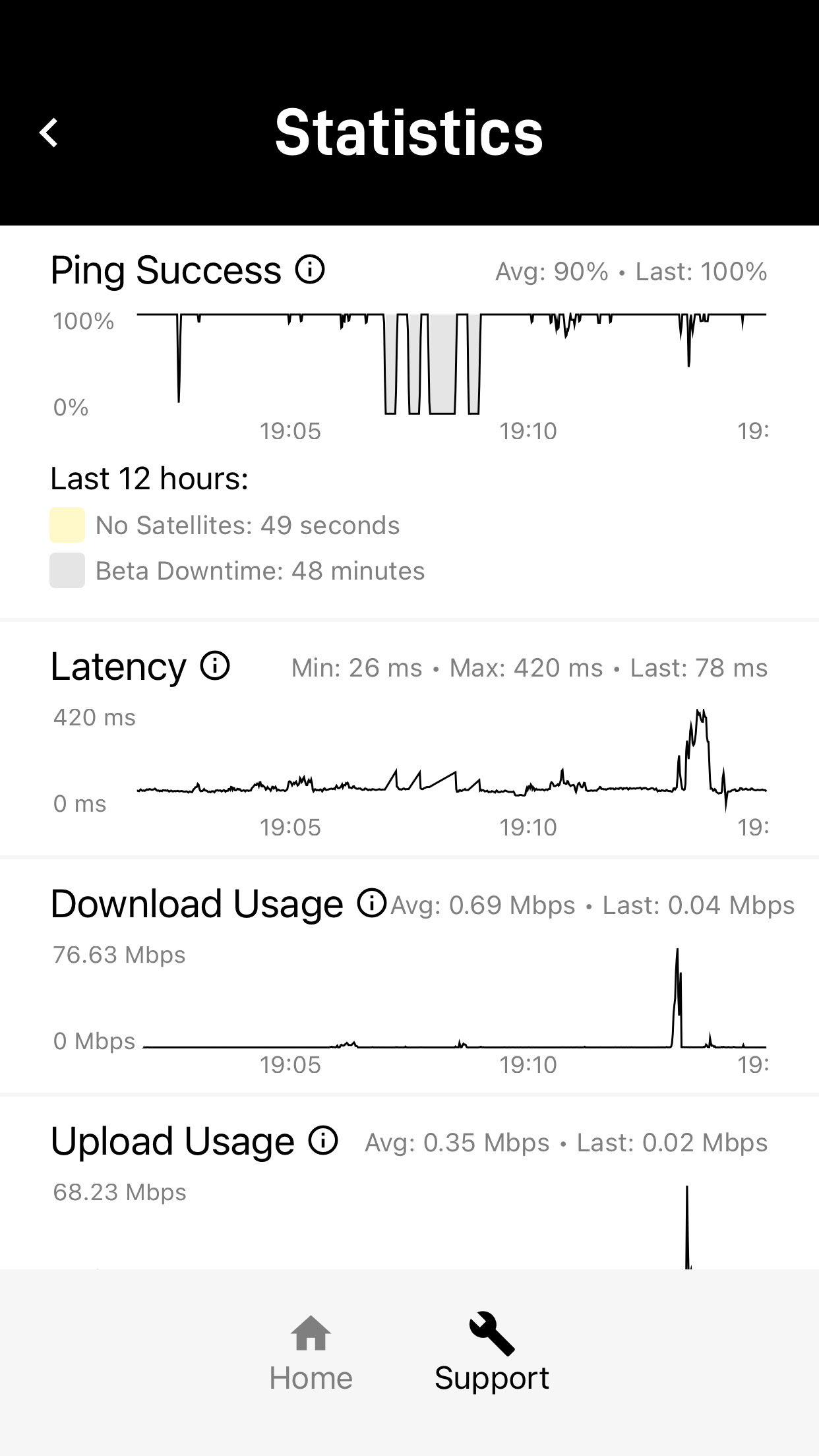819x1456 pixels.
Task: Tap the No Satellites: 49 seconds text
Action: [247, 526]
